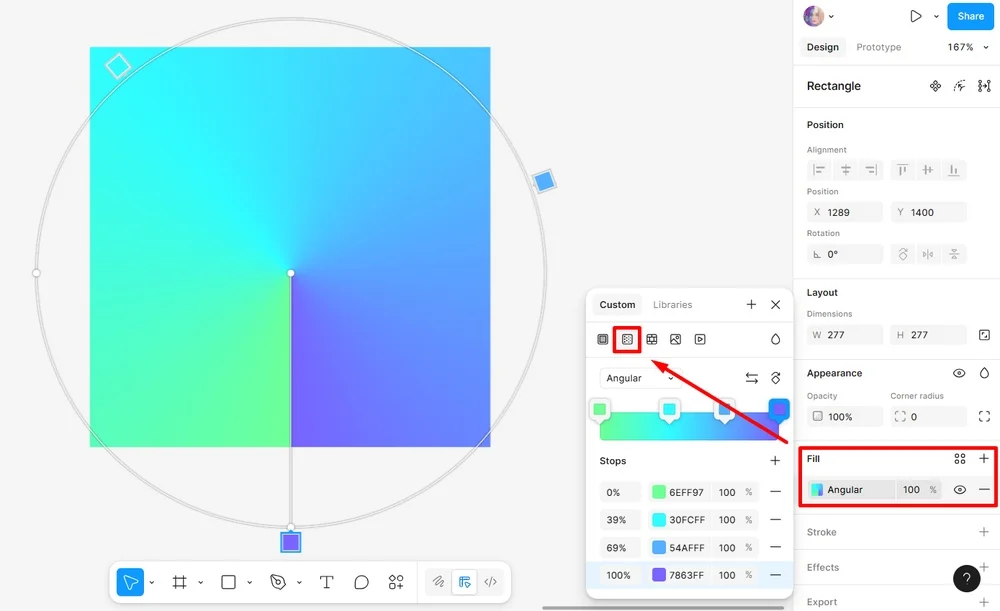The image size is (1000, 611).
Task: Toggle constrain proportions for dimensions
Action: [984, 335]
